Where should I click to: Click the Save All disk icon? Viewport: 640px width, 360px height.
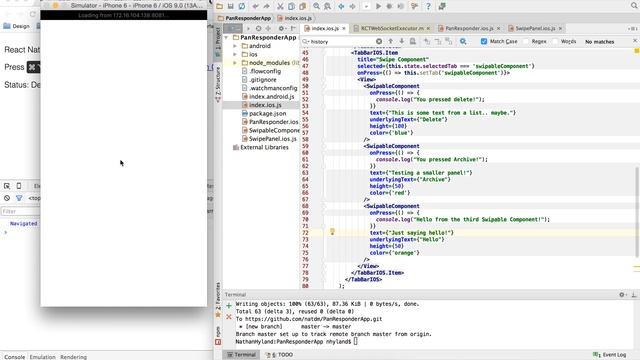click(x=231, y=6)
